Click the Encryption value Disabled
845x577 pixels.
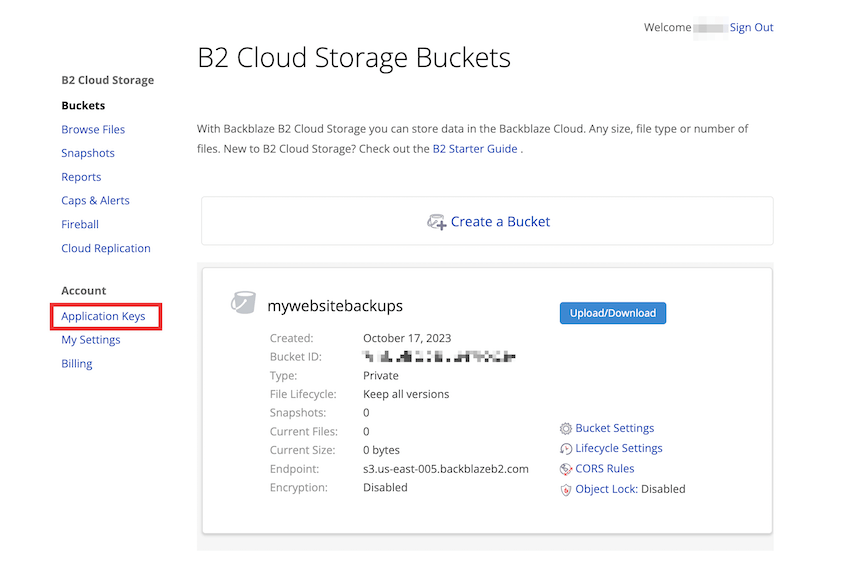[385, 488]
